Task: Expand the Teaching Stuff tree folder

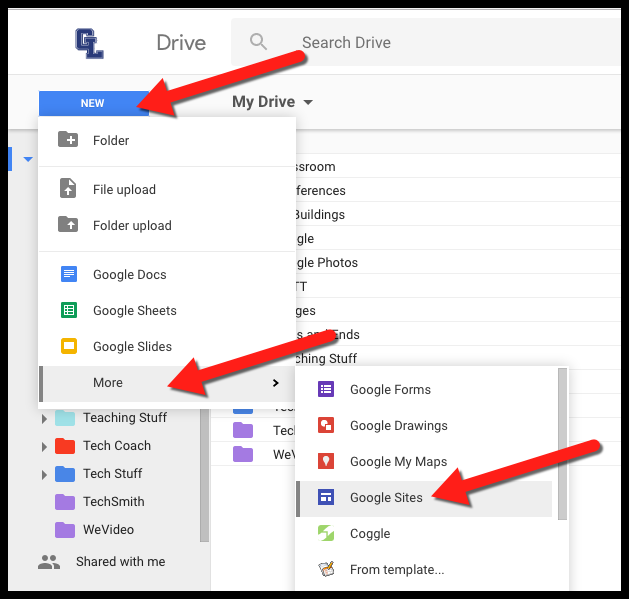Action: pyautogui.click(x=44, y=419)
